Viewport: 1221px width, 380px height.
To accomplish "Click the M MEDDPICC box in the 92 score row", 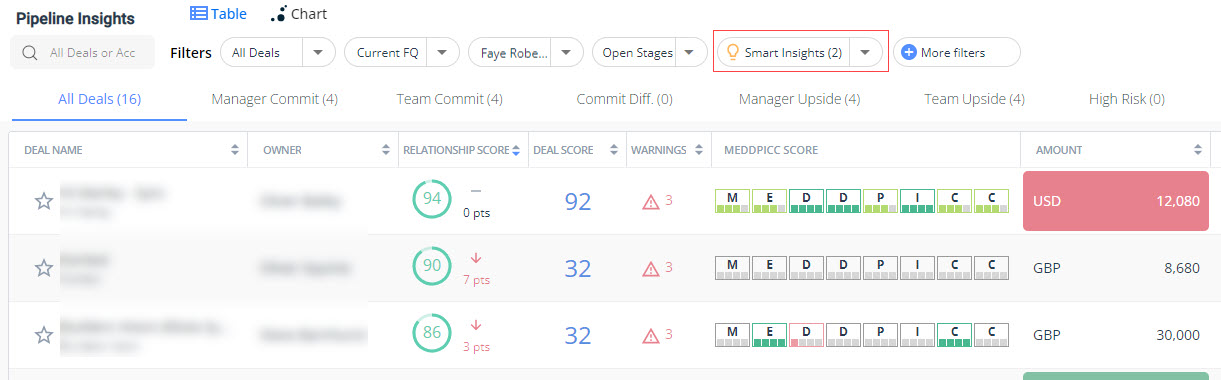I will pos(732,201).
